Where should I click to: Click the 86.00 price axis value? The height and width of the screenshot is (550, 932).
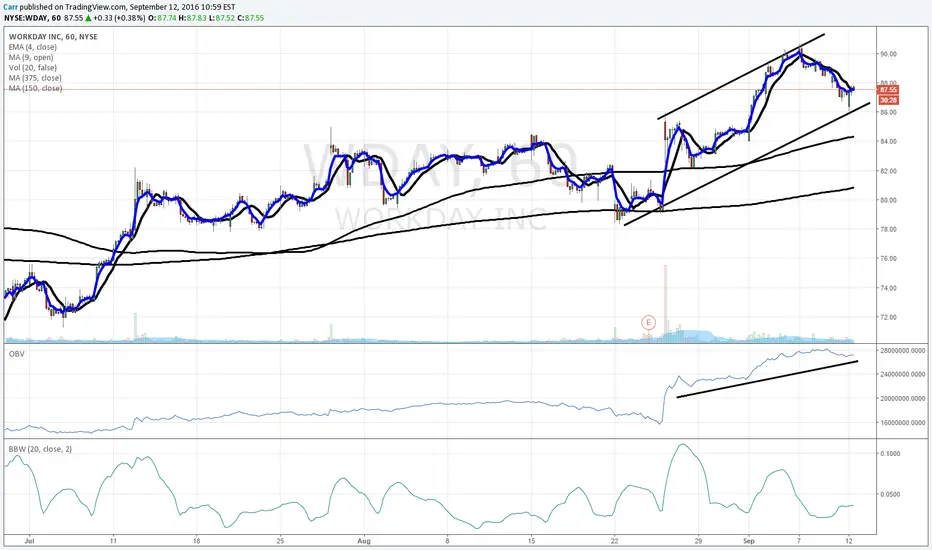pyautogui.click(x=889, y=112)
